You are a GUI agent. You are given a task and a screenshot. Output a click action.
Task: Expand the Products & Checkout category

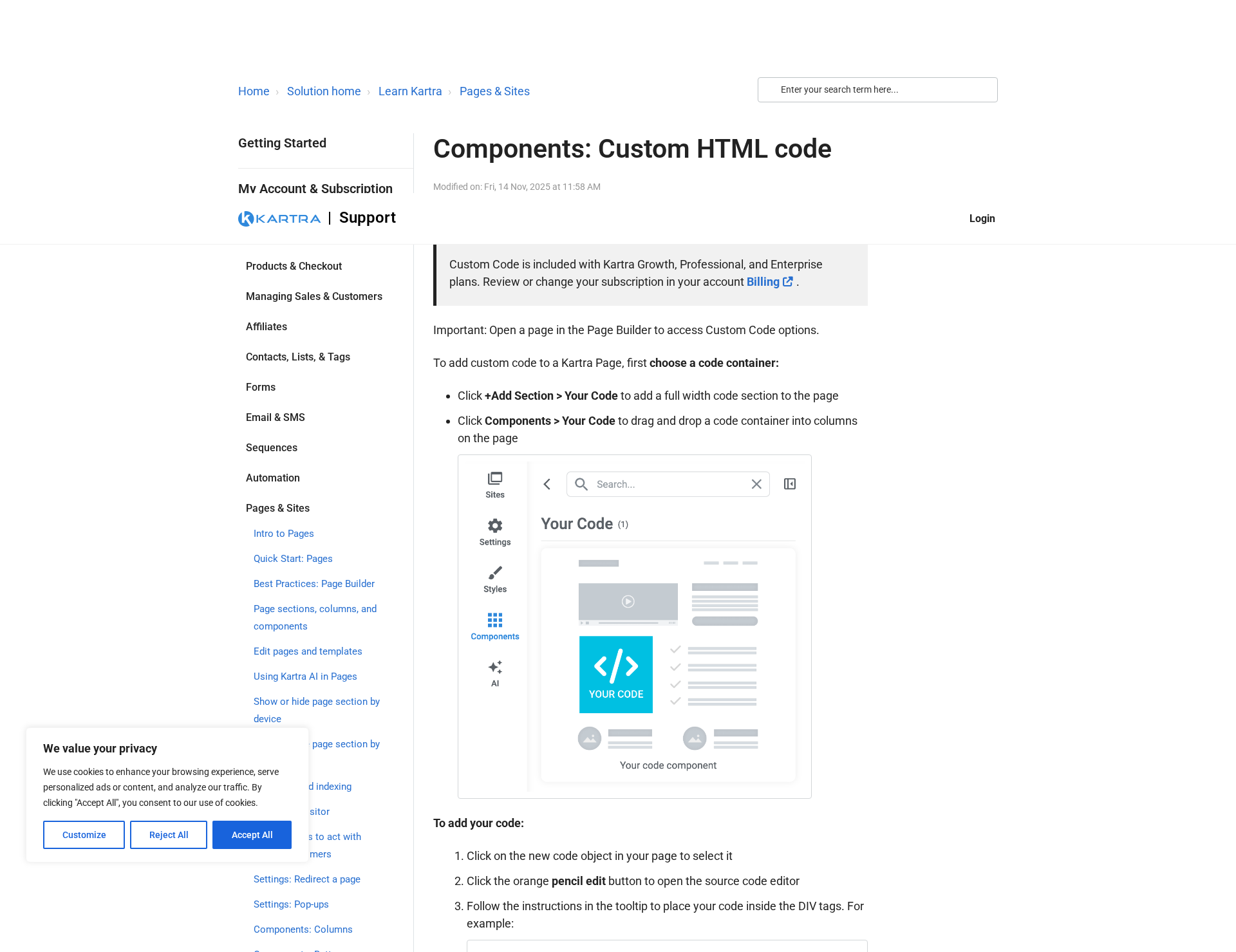[294, 266]
